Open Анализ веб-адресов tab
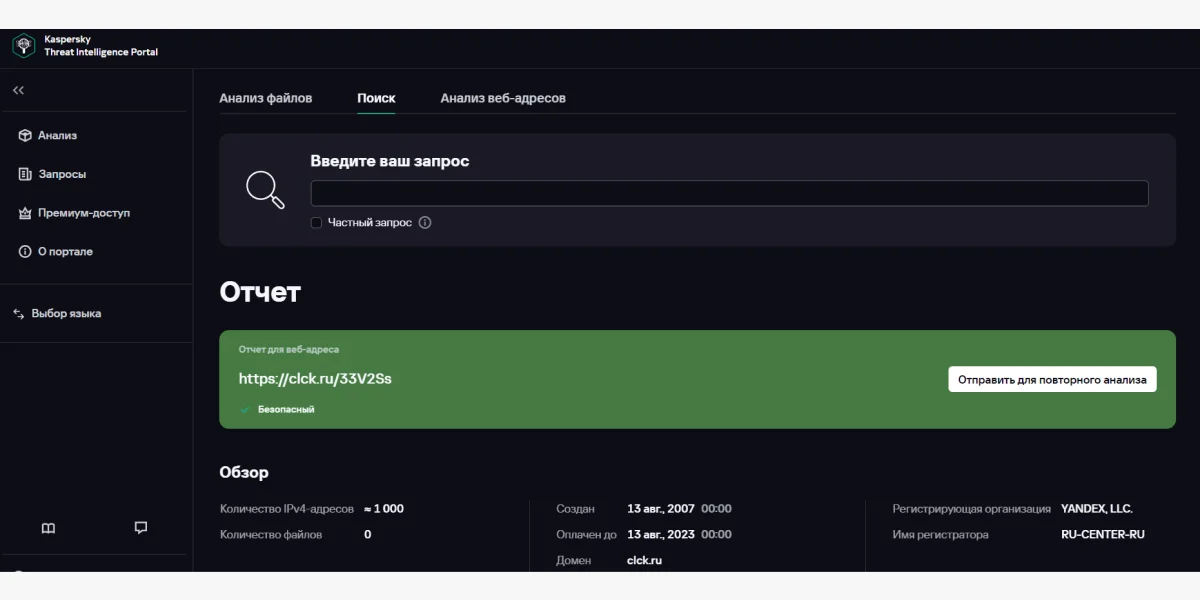 [503, 98]
